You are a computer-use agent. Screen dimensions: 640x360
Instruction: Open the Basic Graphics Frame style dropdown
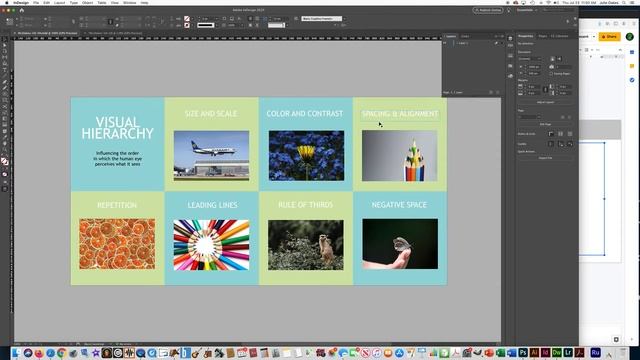click(x=344, y=19)
